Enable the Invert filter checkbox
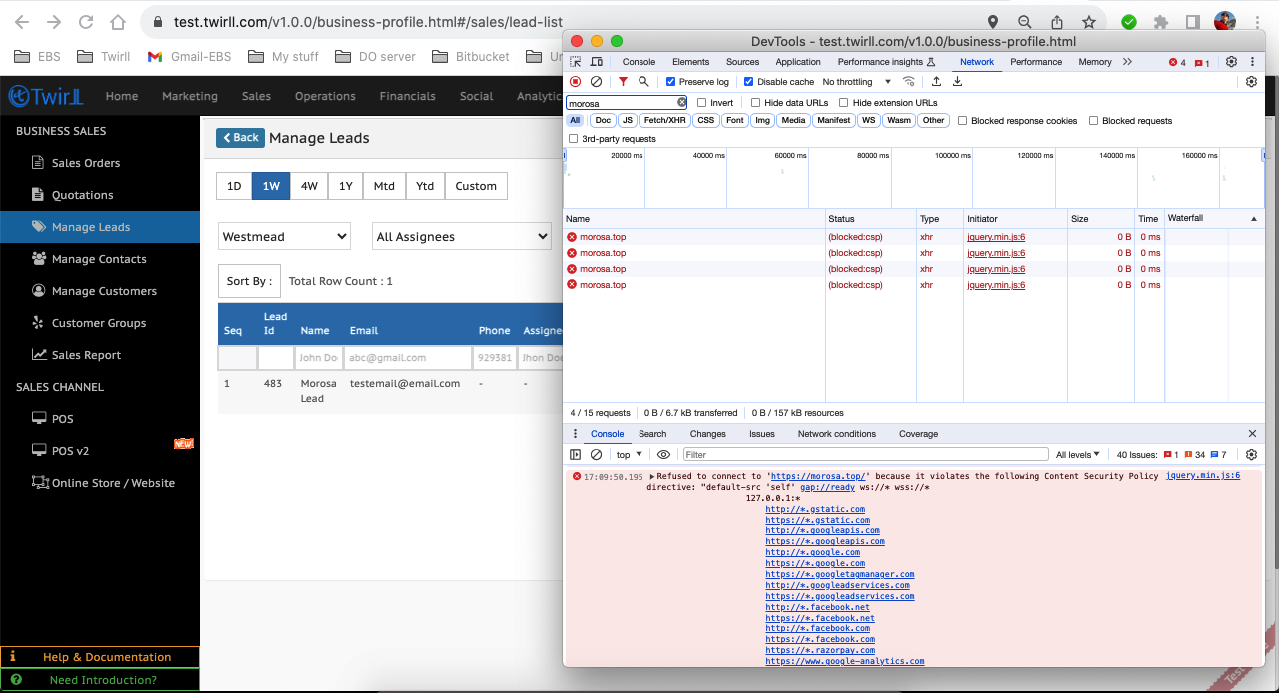The width and height of the screenshot is (1279, 693). [x=702, y=103]
